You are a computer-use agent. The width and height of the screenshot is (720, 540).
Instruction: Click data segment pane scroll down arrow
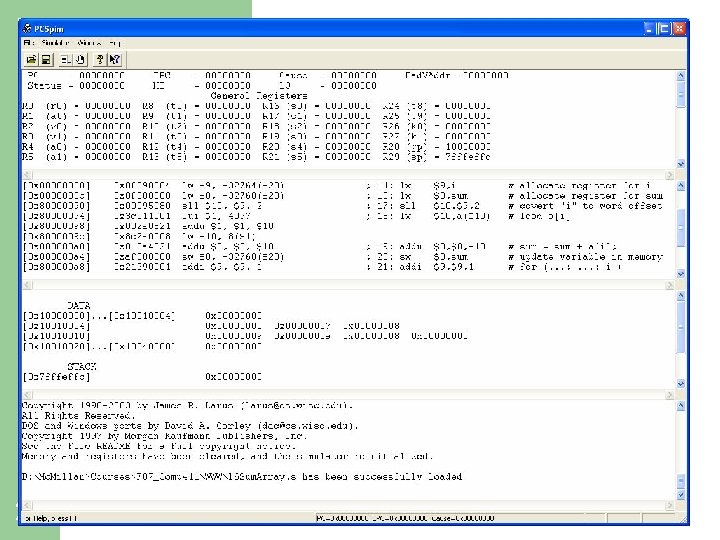pos(681,383)
